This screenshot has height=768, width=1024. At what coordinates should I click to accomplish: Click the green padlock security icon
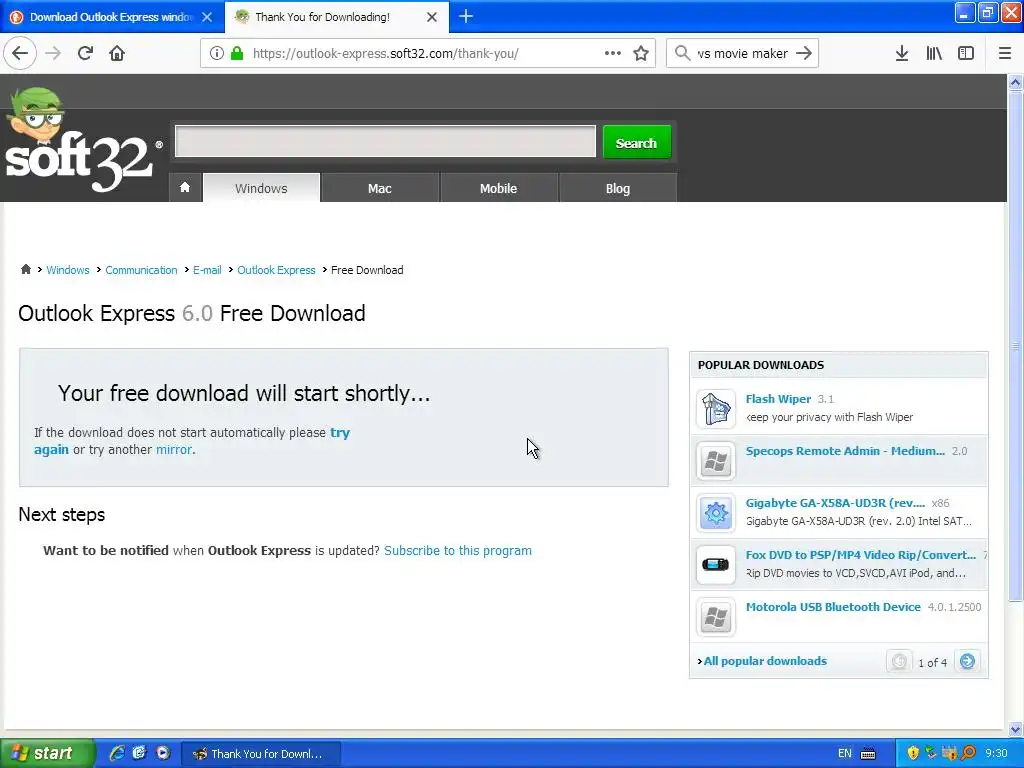click(x=237, y=54)
